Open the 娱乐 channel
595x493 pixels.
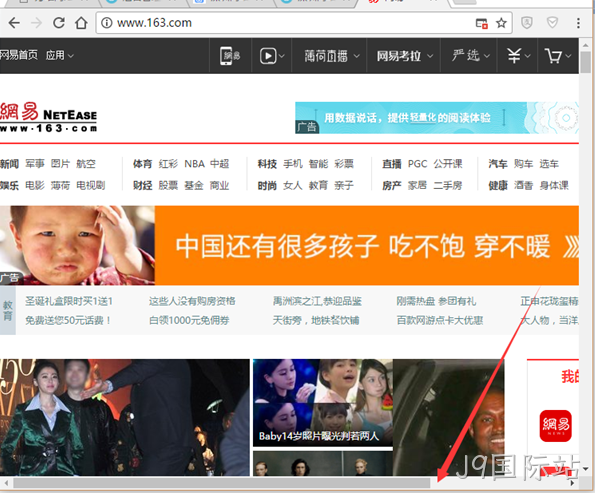coord(9,186)
